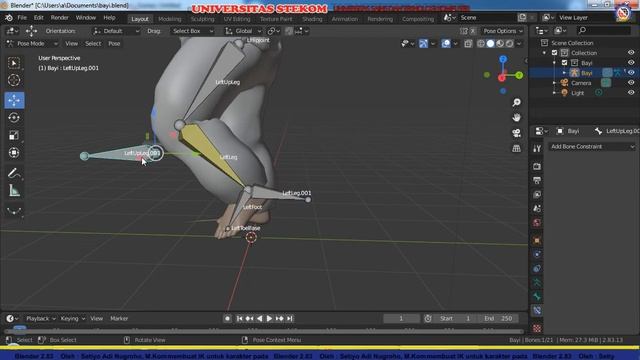Click the Blender logo menu icon
The height and width of the screenshot is (360, 640).
[9, 18]
